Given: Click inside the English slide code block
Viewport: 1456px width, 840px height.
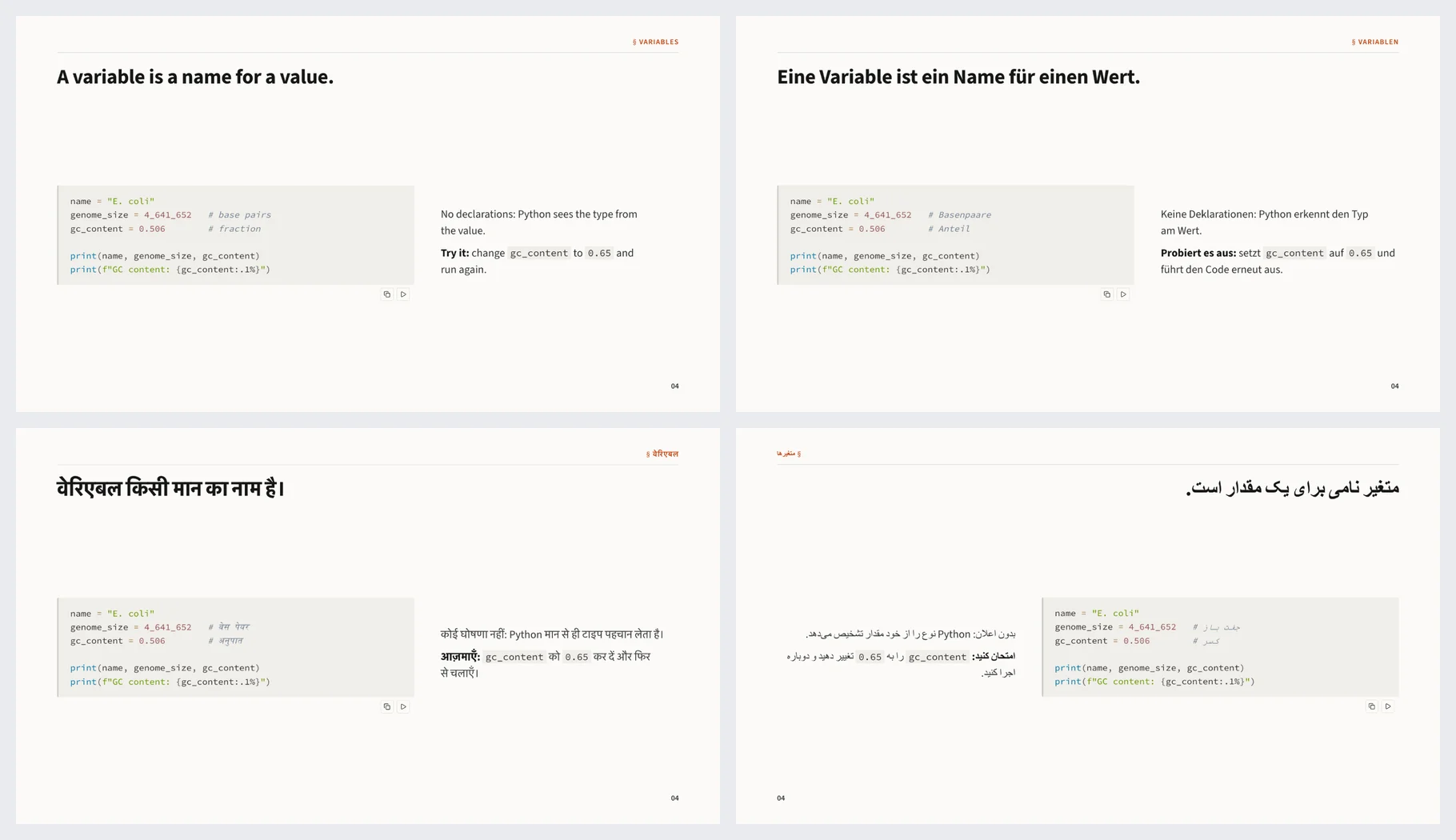Looking at the screenshot, I should point(236,235).
